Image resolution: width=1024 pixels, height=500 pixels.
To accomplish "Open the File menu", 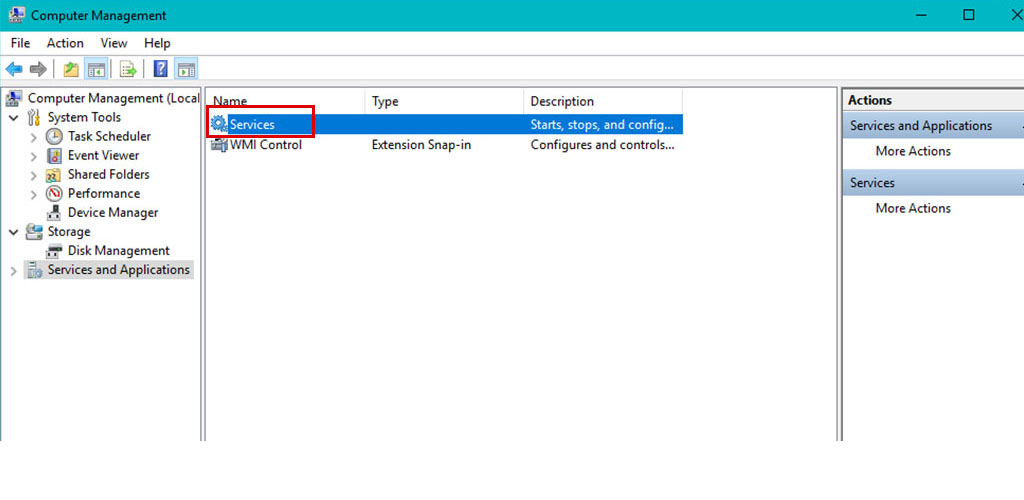I will pos(20,43).
